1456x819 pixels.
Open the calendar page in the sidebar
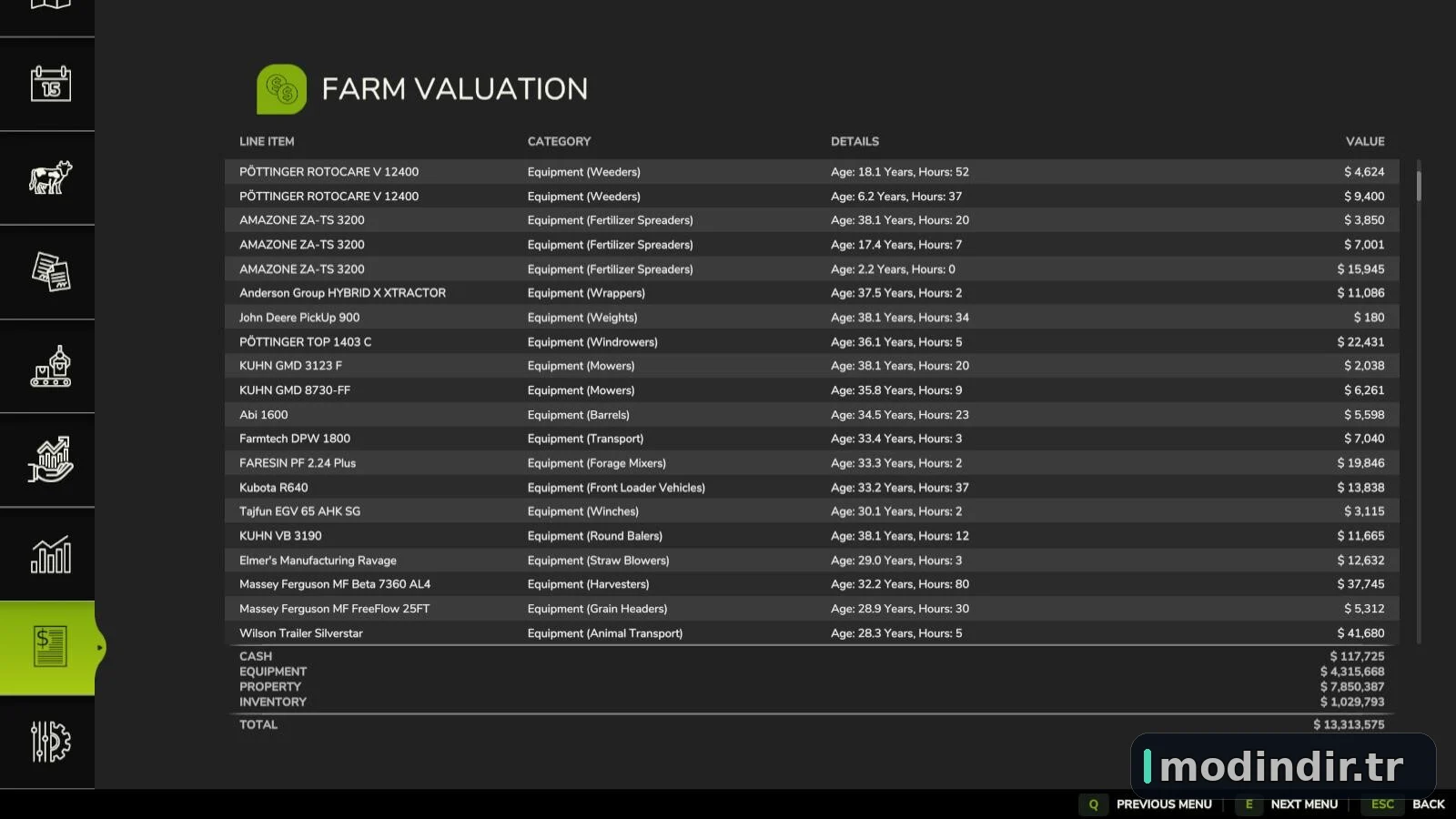pos(50,84)
